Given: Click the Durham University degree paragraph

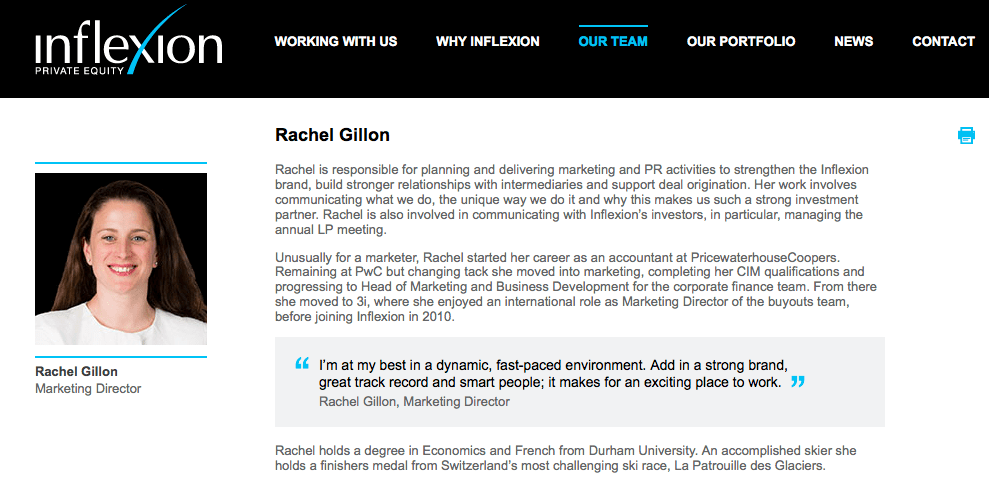Looking at the screenshot, I should tap(566, 458).
